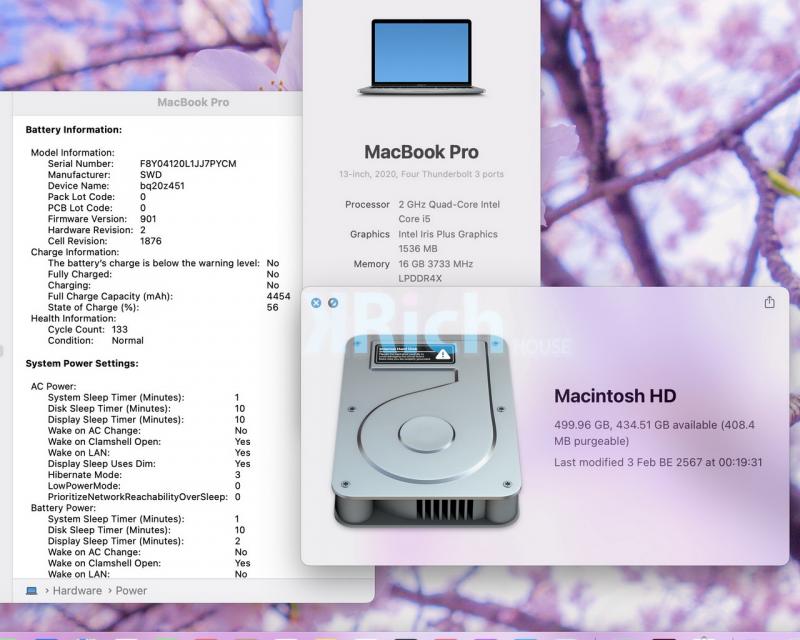Click the computer icon in the path bar
The width and height of the screenshot is (800, 640).
pos(32,590)
